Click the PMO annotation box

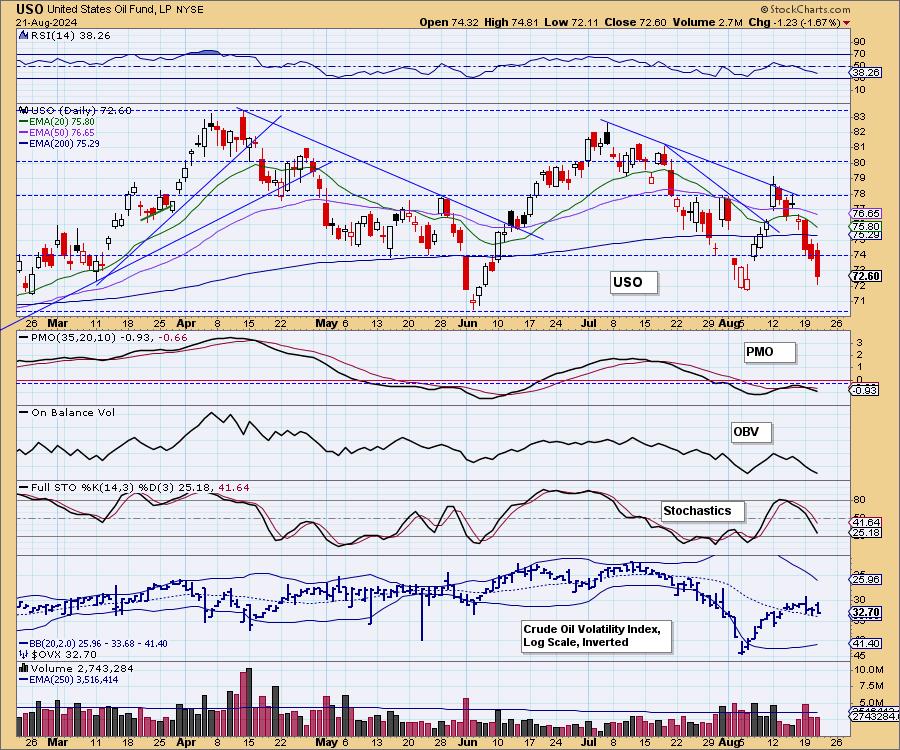pyautogui.click(x=770, y=352)
